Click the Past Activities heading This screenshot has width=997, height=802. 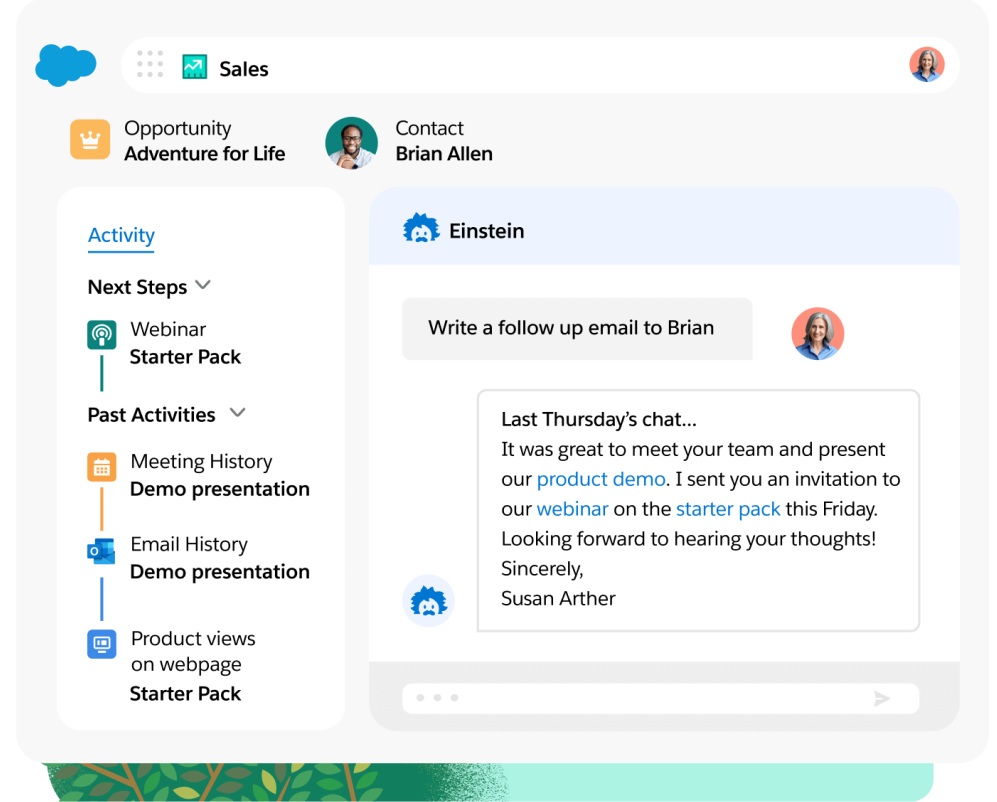tap(151, 415)
